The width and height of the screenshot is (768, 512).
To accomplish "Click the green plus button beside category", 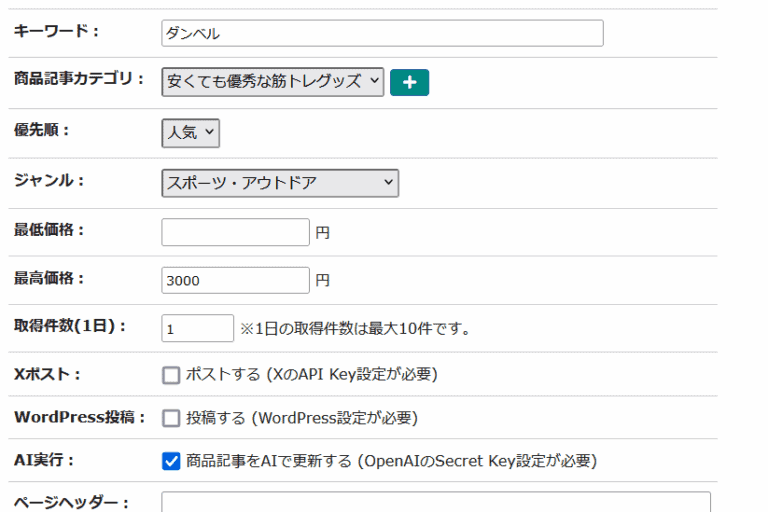I will 409,82.
